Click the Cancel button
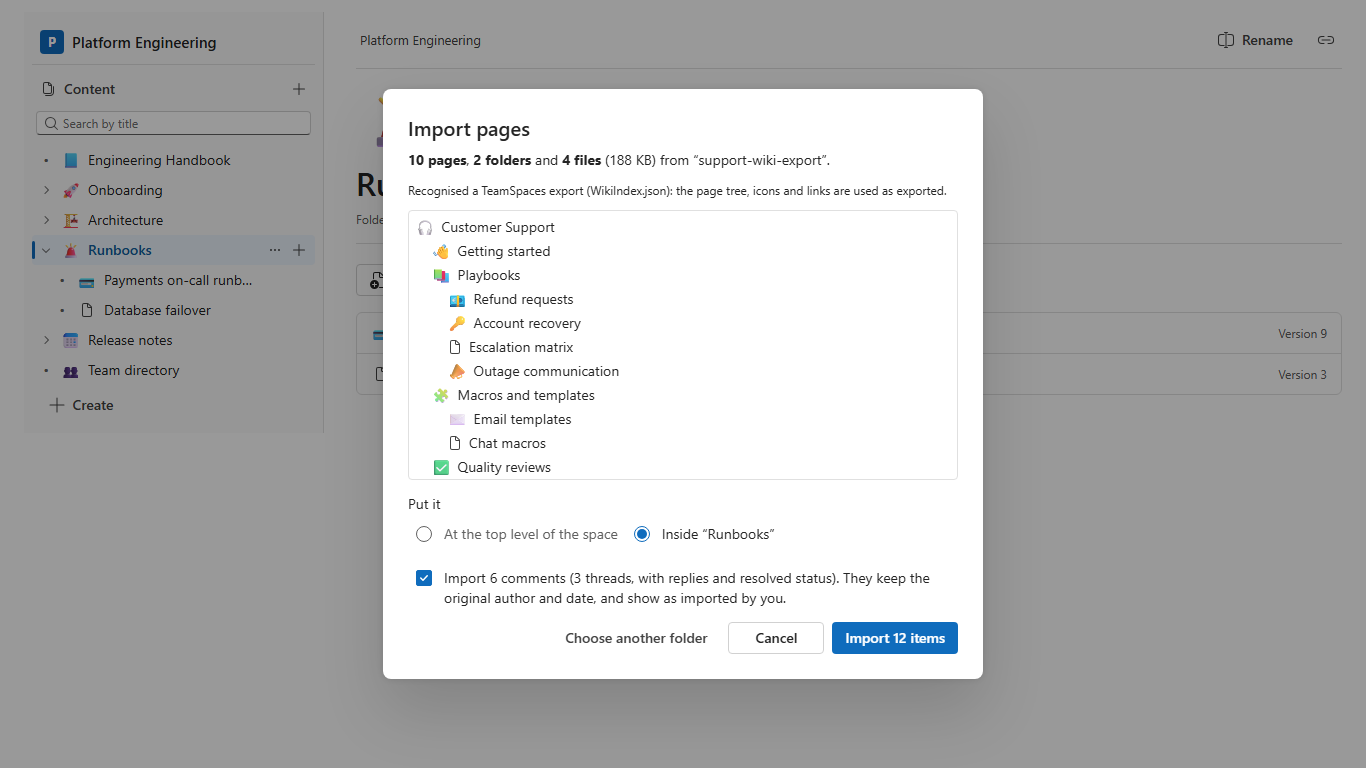 tap(776, 638)
